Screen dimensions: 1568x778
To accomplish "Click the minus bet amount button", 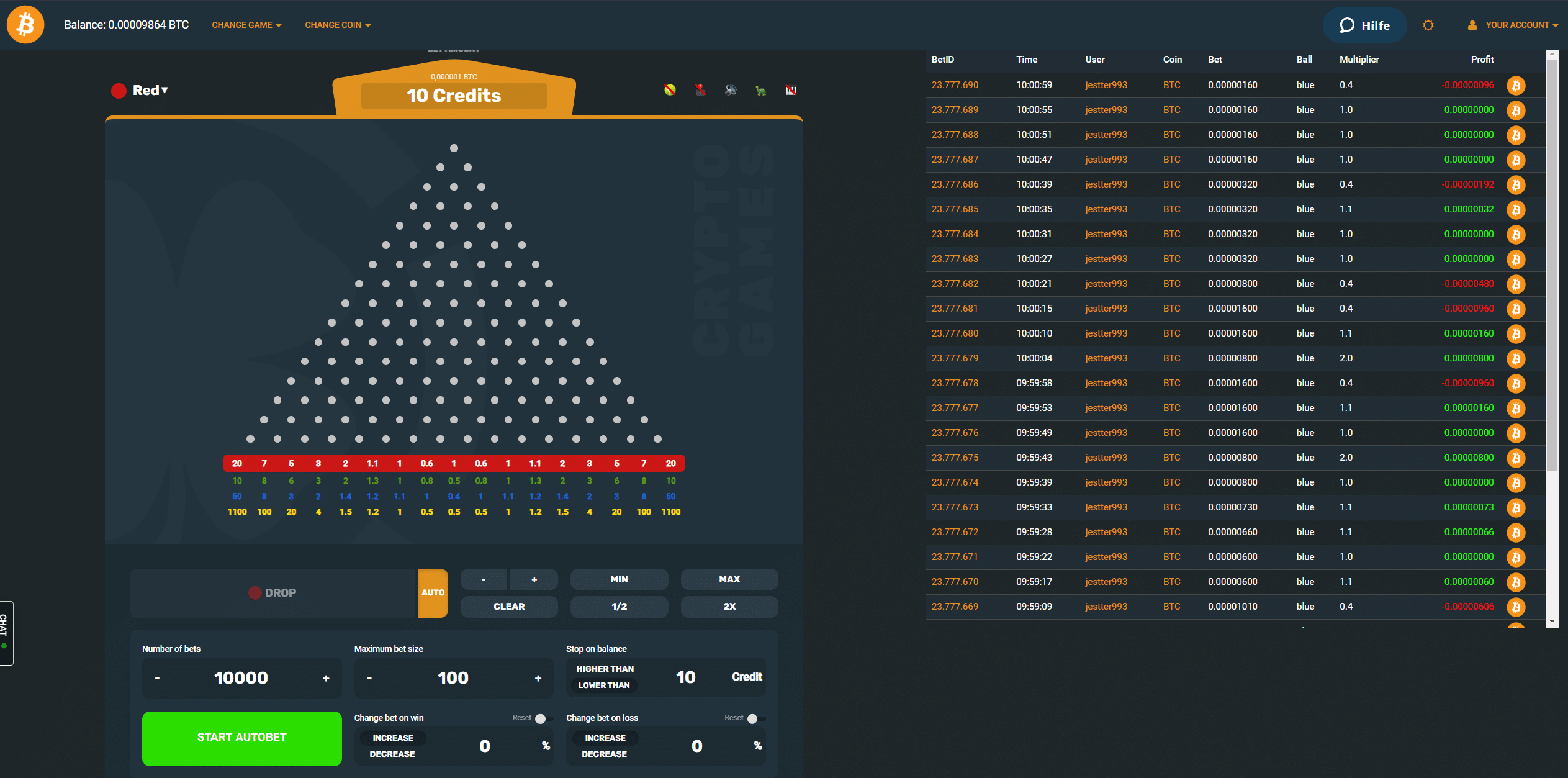I will click(x=484, y=579).
